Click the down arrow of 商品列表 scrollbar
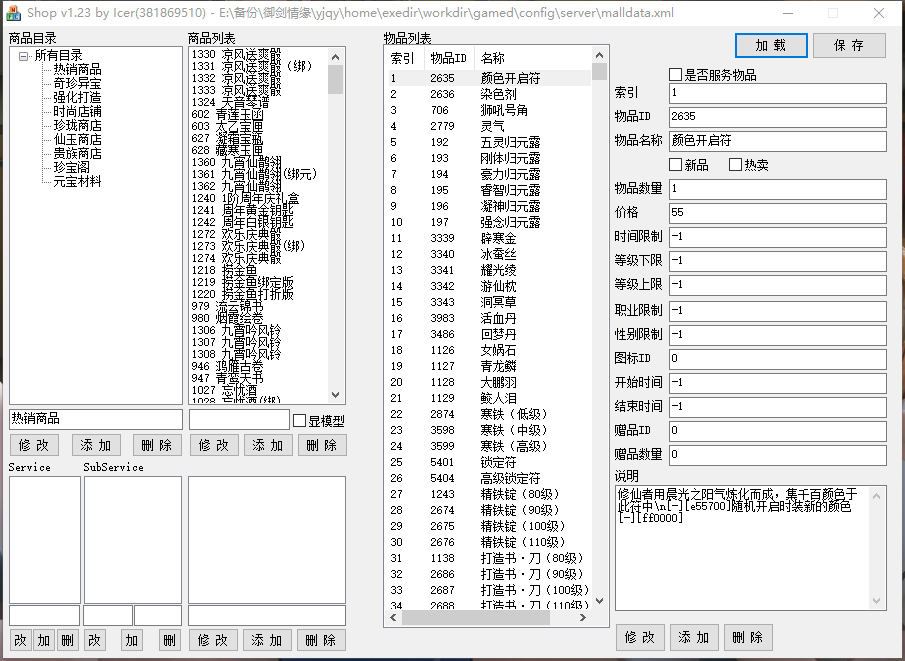Viewport: 905px width, 661px height. tap(336, 395)
